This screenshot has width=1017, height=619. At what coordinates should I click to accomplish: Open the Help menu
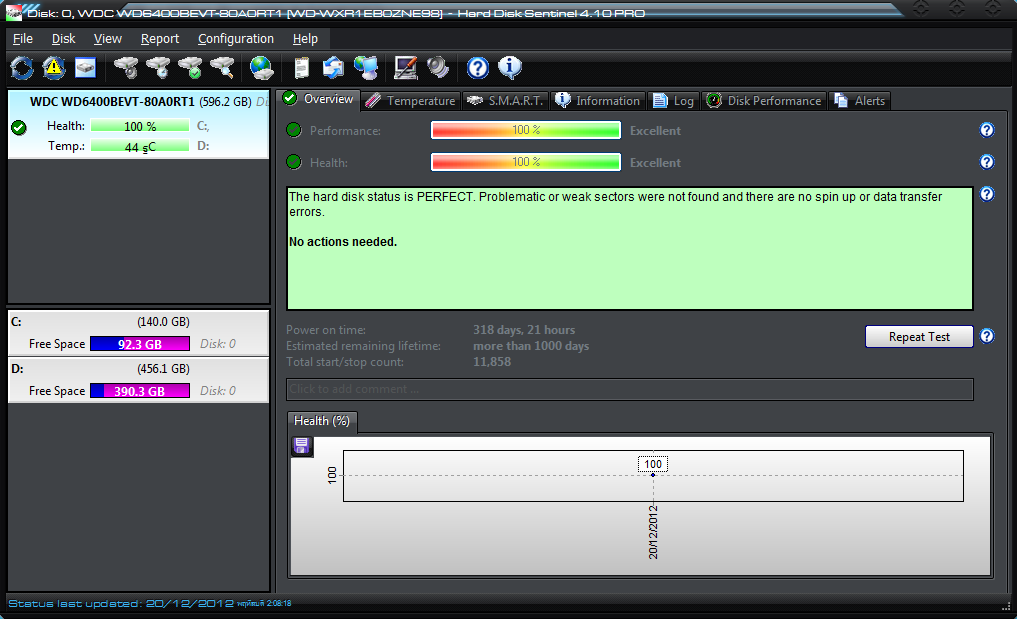coord(305,39)
